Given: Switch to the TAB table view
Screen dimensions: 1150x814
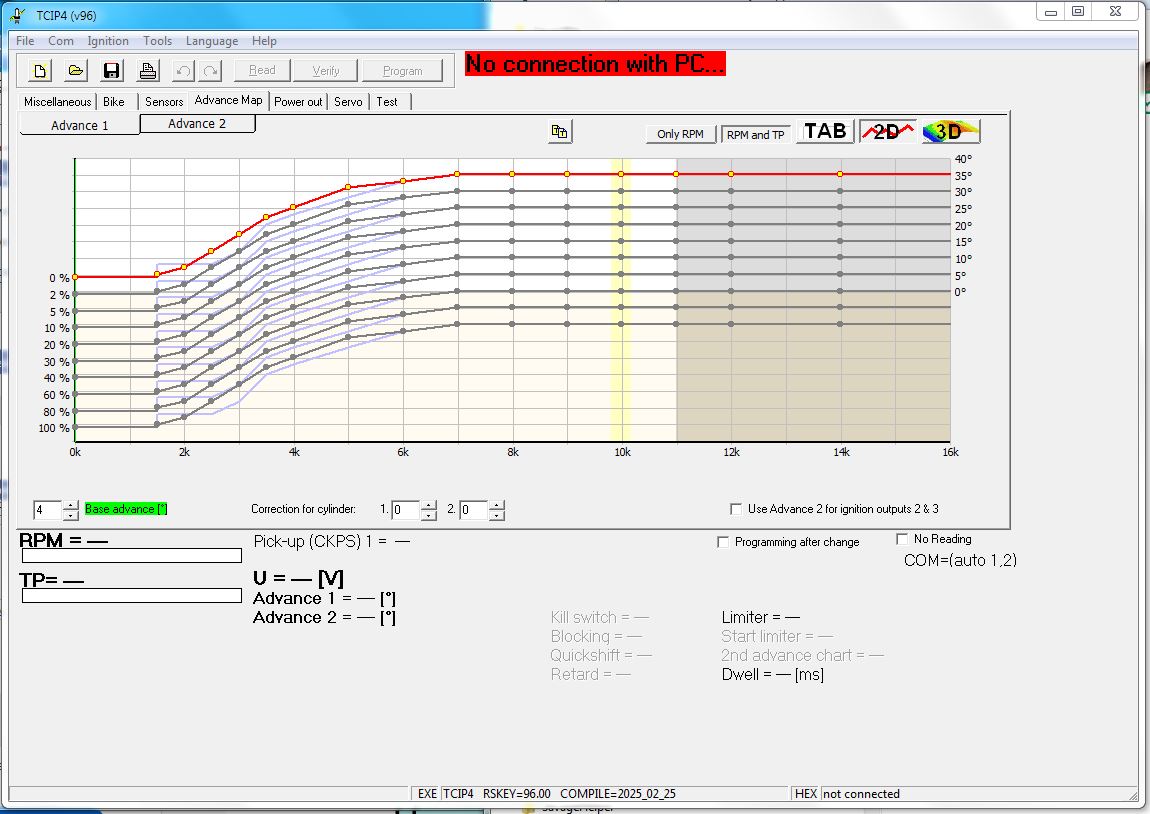Looking at the screenshot, I should coord(825,131).
